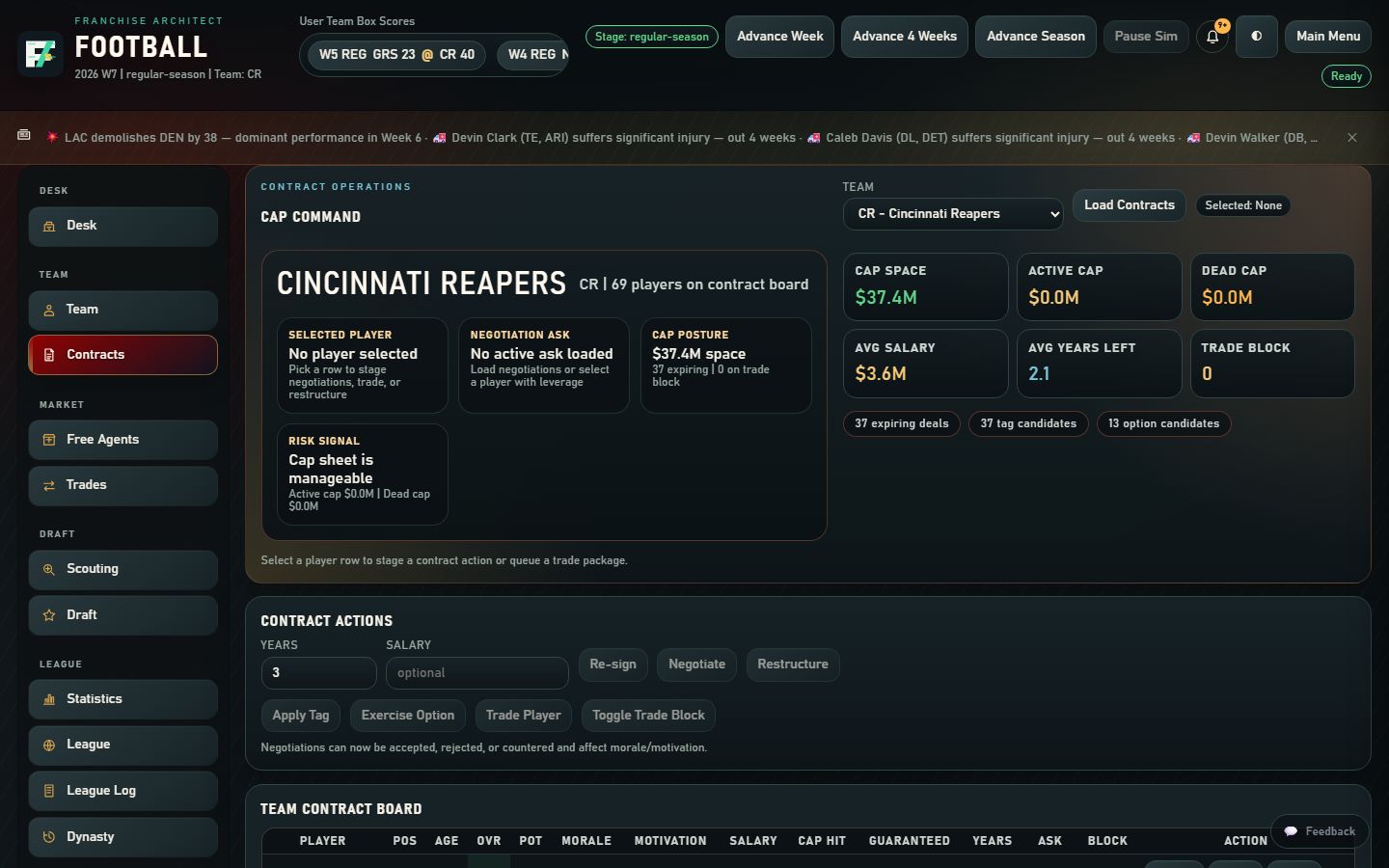Click the Dynasty history icon

point(49,837)
